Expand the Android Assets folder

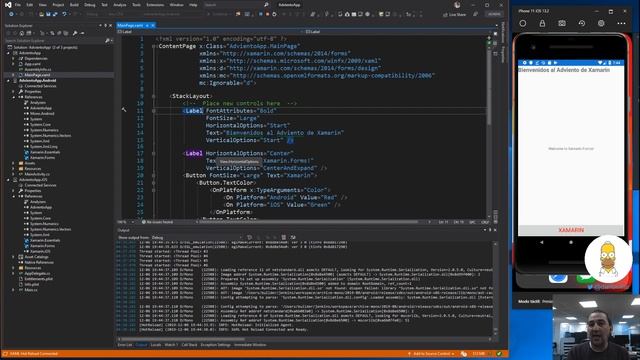coord(13,163)
